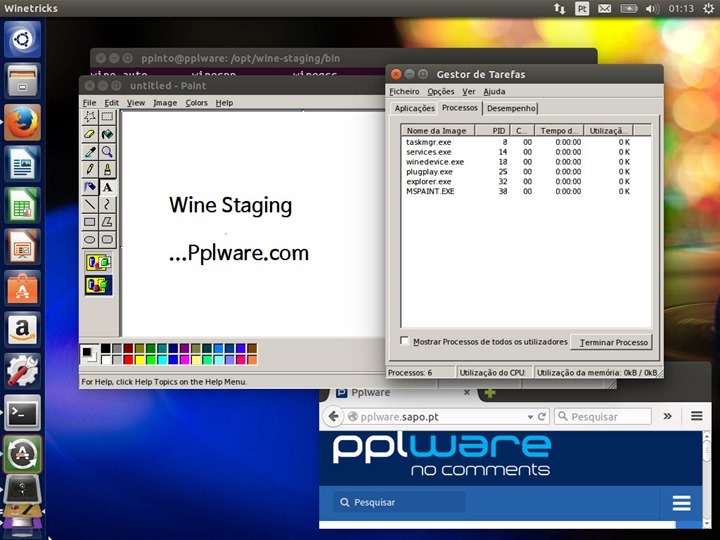Pick the black color swatch in Paint palette

coord(106,349)
